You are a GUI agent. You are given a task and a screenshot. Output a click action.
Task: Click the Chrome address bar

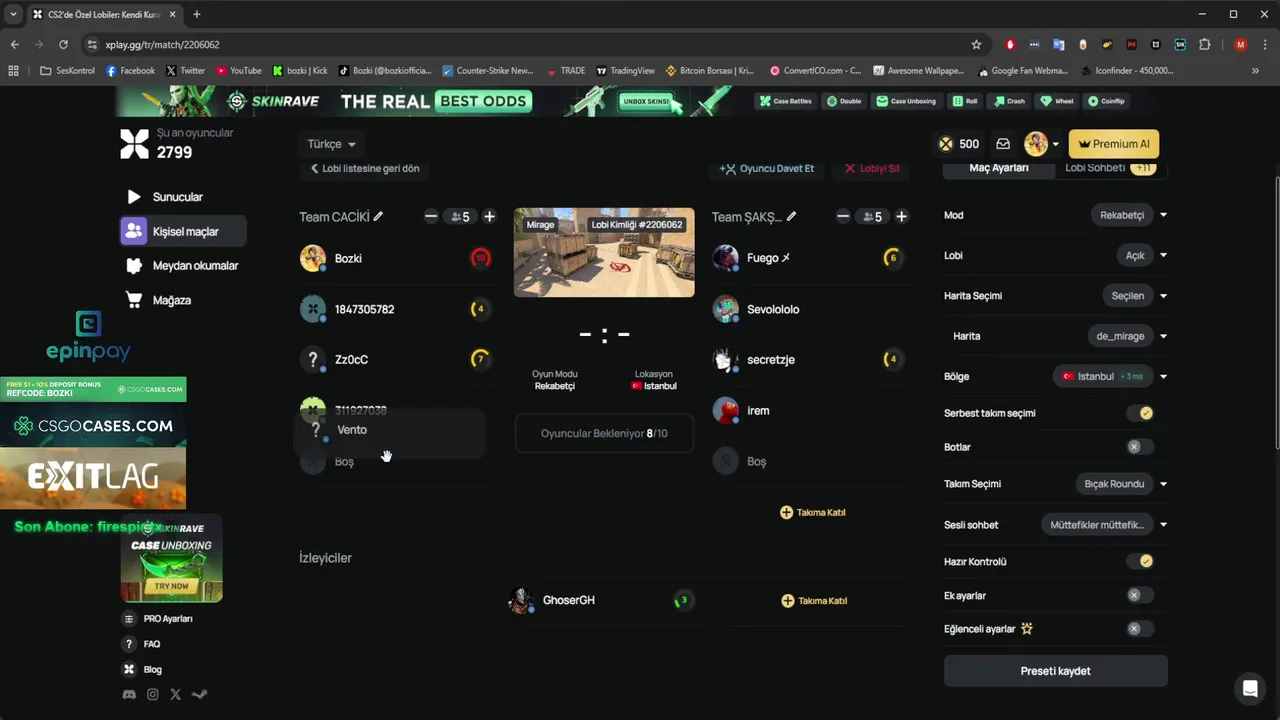coord(530,44)
